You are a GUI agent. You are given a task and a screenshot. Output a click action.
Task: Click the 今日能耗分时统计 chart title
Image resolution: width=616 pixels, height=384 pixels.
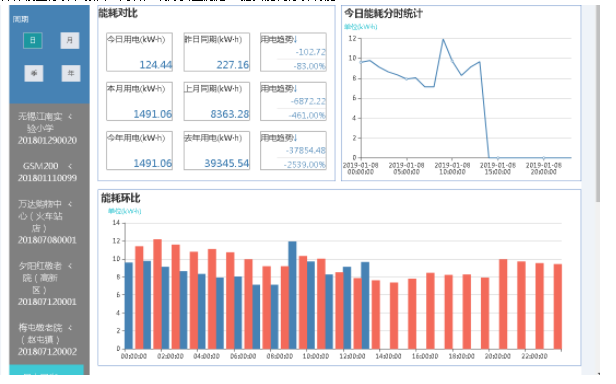383,14
